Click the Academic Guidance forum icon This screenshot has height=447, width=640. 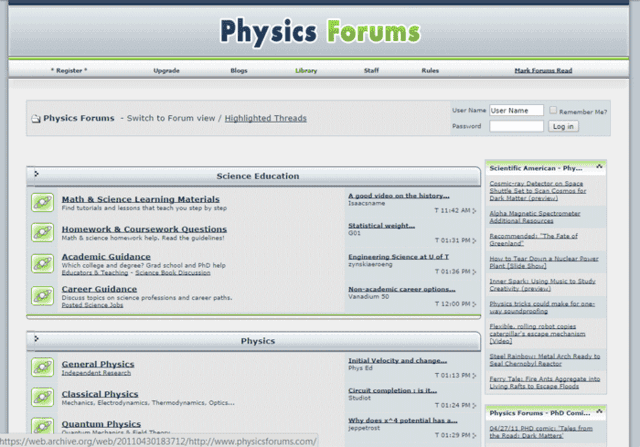42,264
